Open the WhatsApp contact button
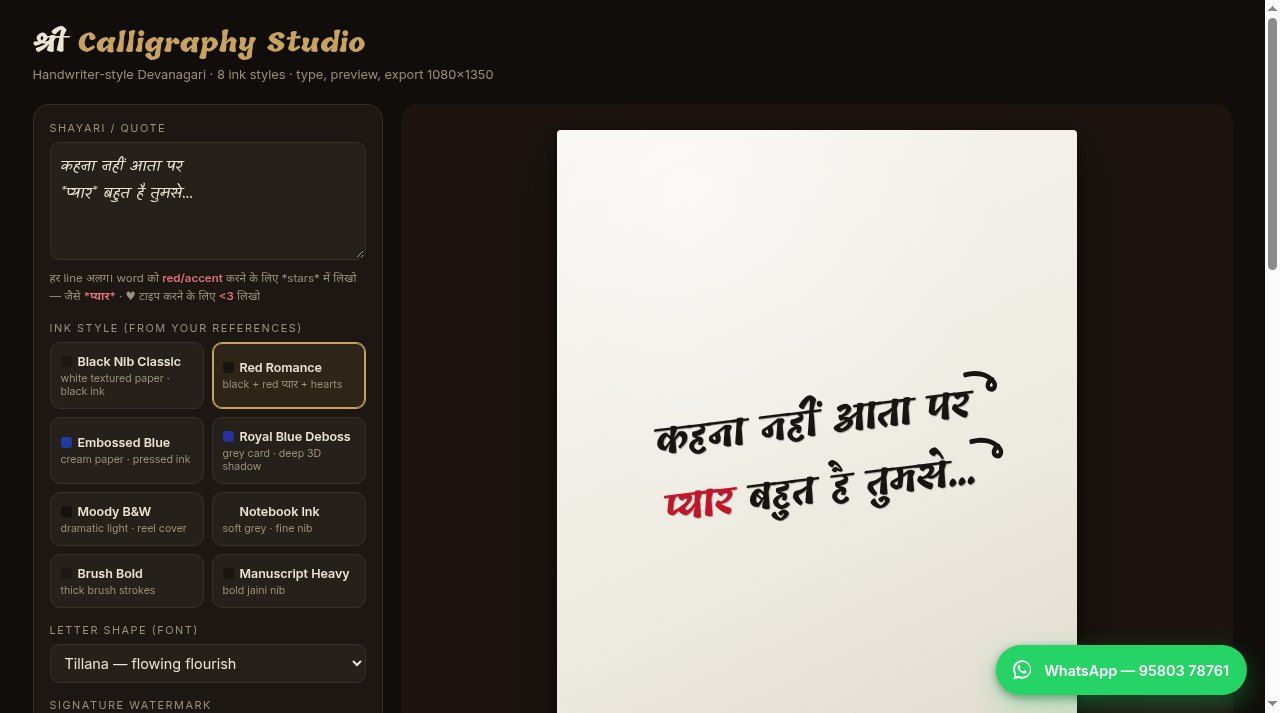 (x=1121, y=670)
